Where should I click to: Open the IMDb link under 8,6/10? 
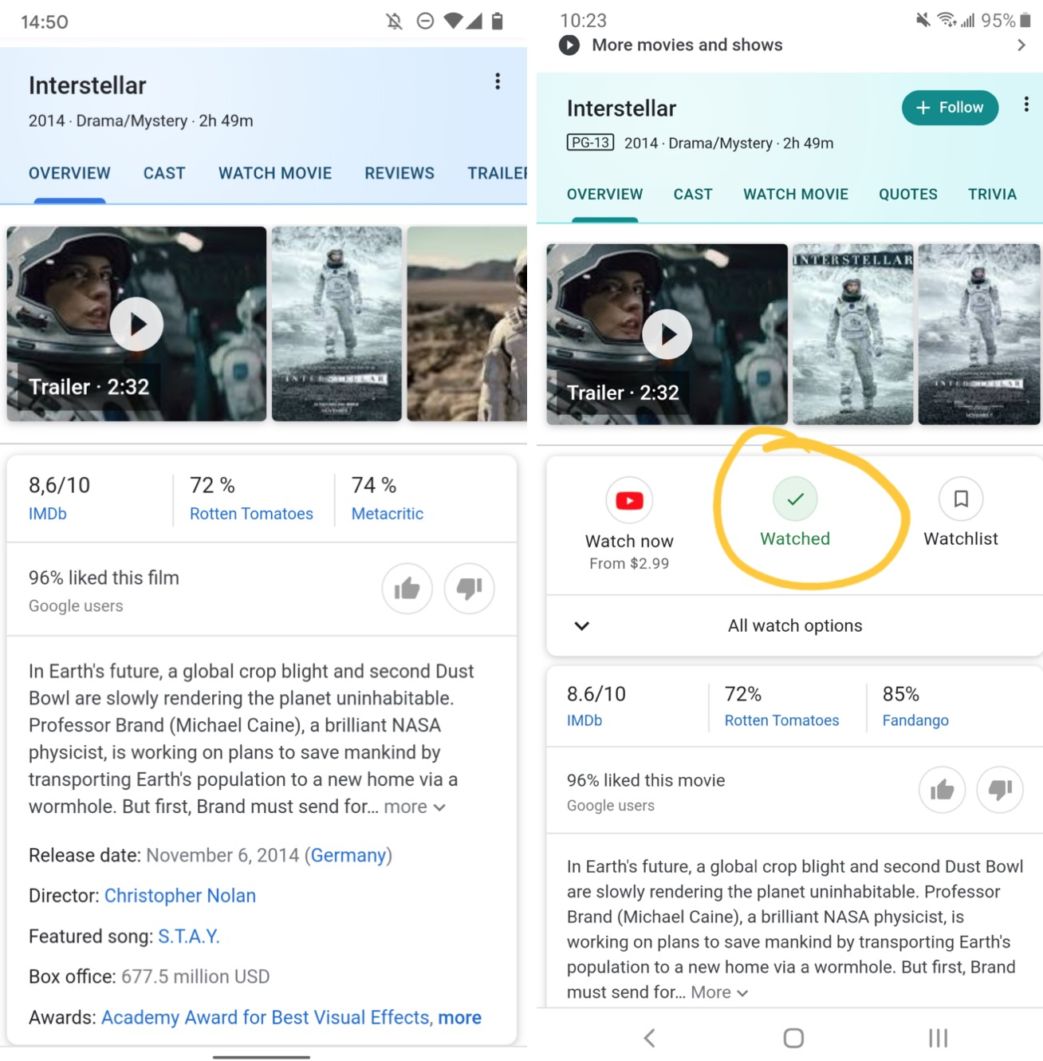pyautogui.click(x=47, y=514)
